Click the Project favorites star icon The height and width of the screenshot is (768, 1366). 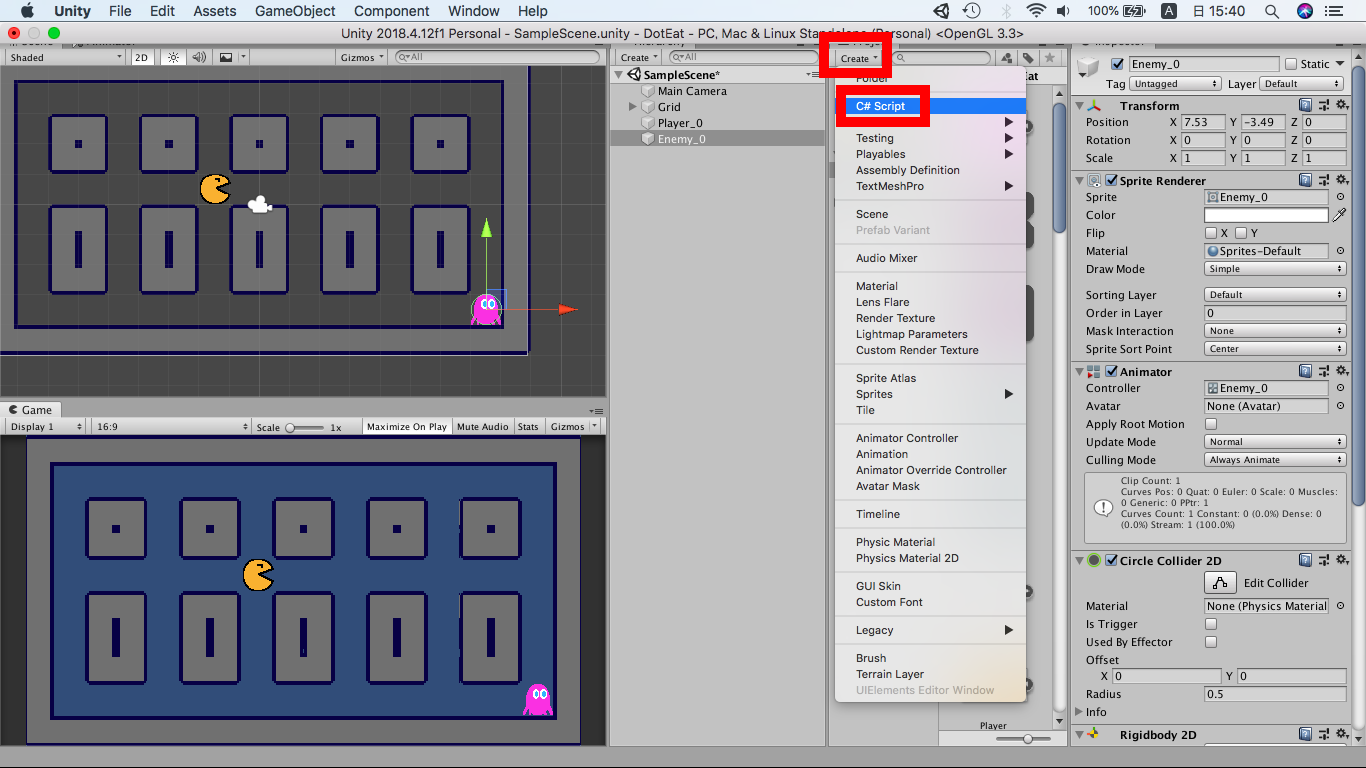[1049, 58]
